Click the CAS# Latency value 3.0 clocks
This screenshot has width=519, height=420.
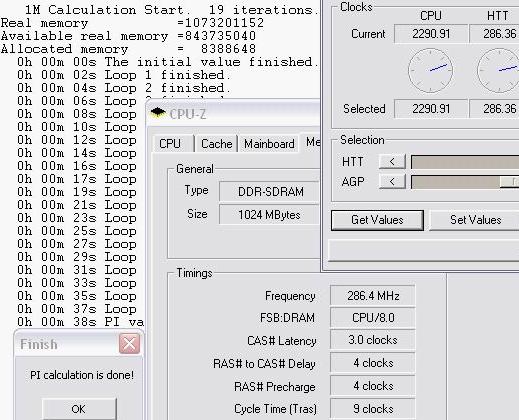373,340
